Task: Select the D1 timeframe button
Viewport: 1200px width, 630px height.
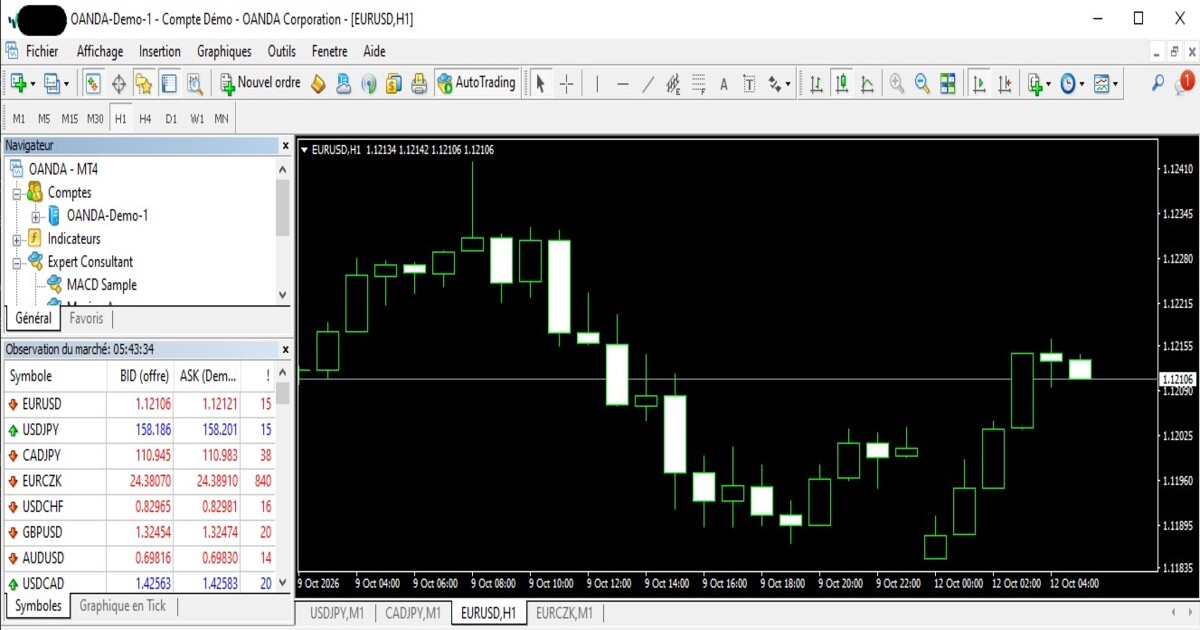Action: (171, 119)
